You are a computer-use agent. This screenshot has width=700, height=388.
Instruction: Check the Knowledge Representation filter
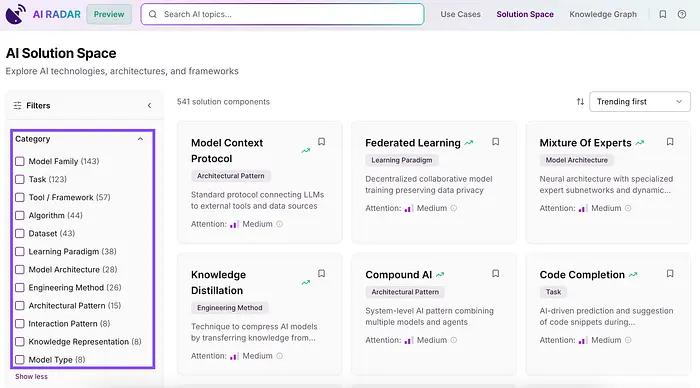pyautogui.click(x=20, y=342)
